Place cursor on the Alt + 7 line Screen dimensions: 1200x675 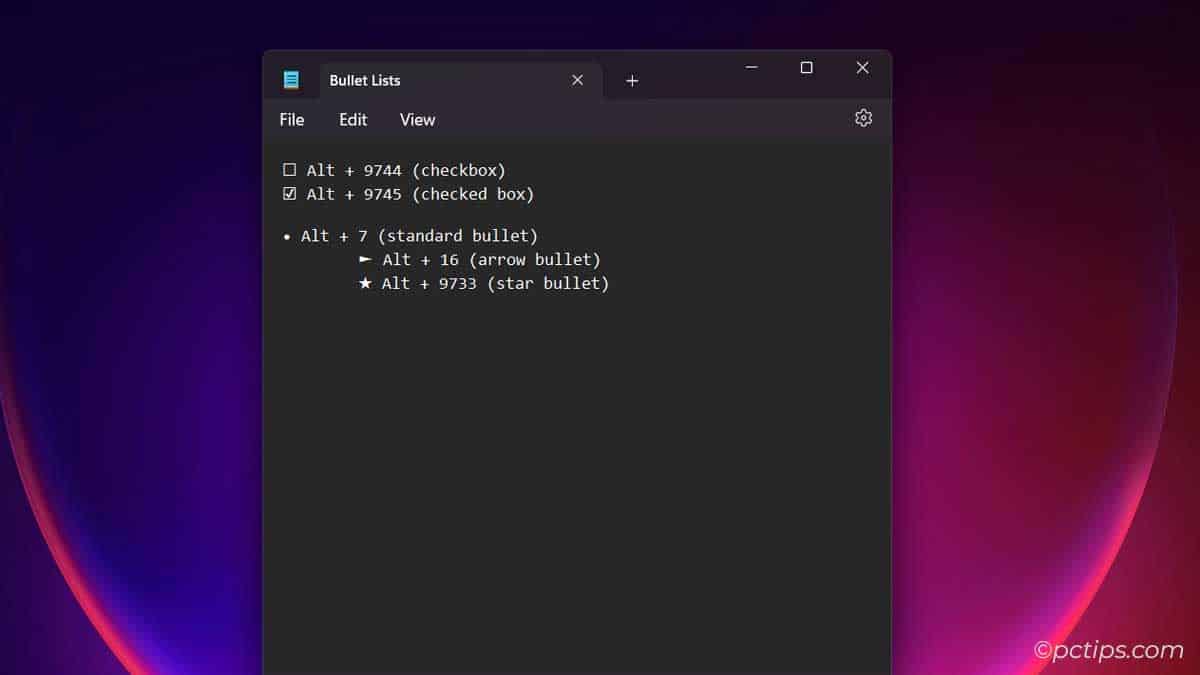(420, 236)
